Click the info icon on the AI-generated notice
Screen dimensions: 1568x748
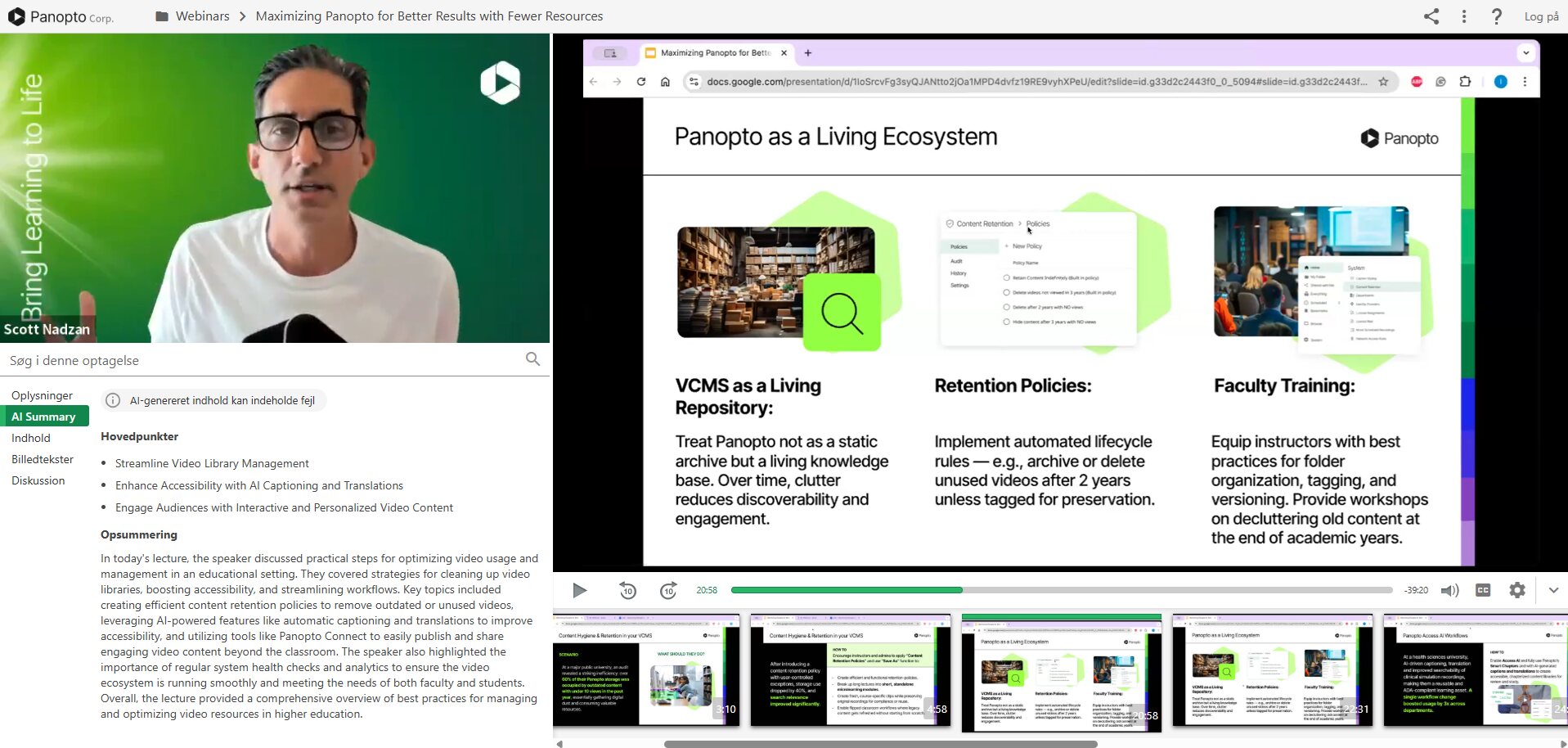[x=113, y=400]
